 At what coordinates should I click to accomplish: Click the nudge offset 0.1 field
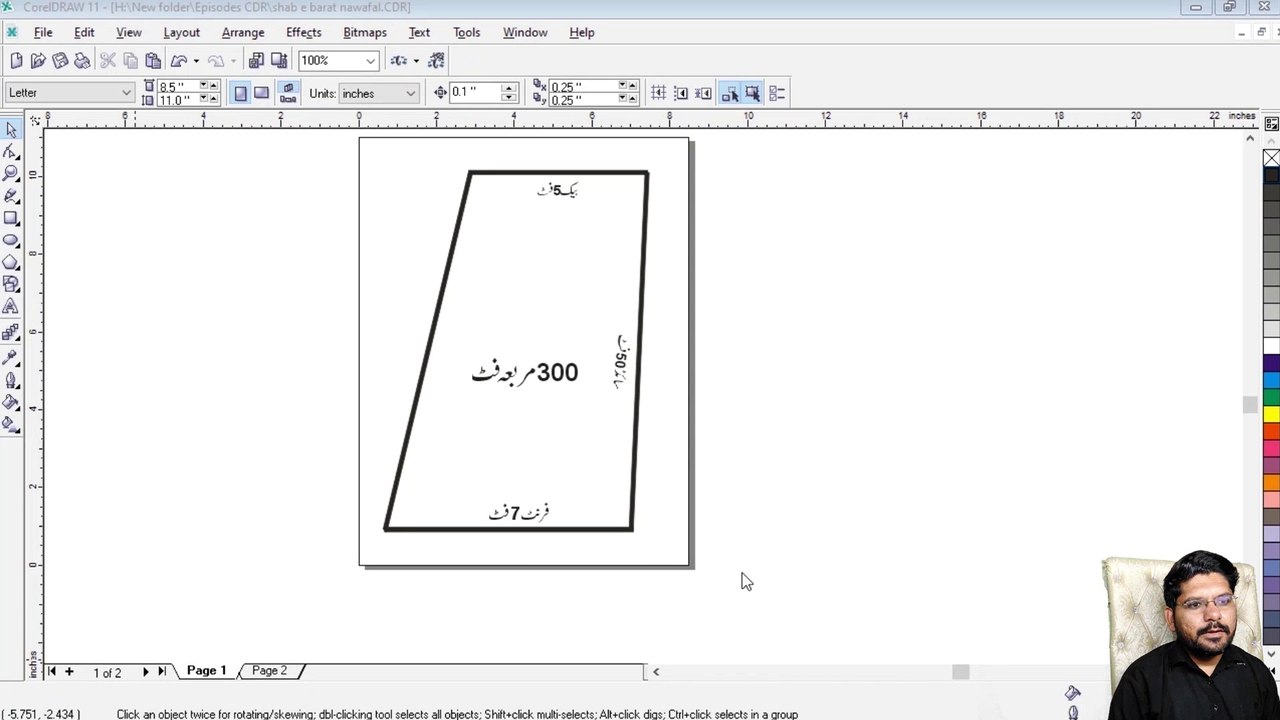point(475,93)
